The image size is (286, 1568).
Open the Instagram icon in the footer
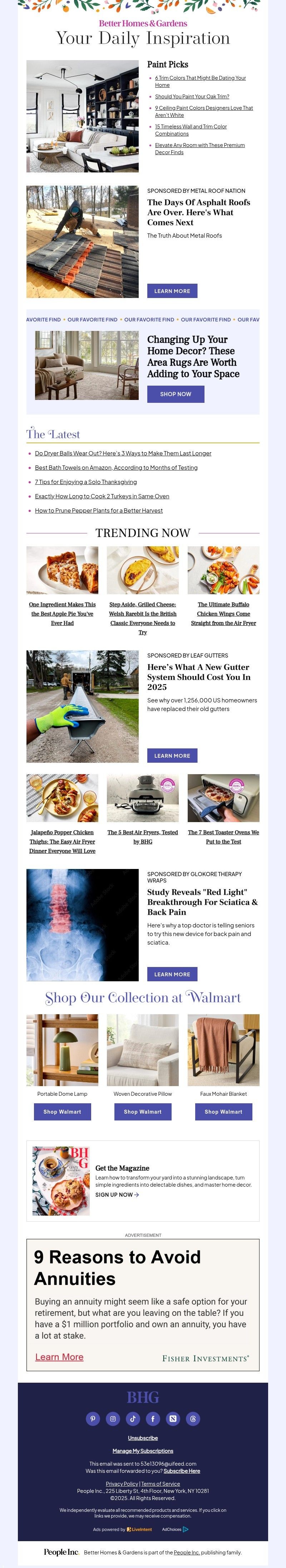pyautogui.click(x=113, y=1419)
